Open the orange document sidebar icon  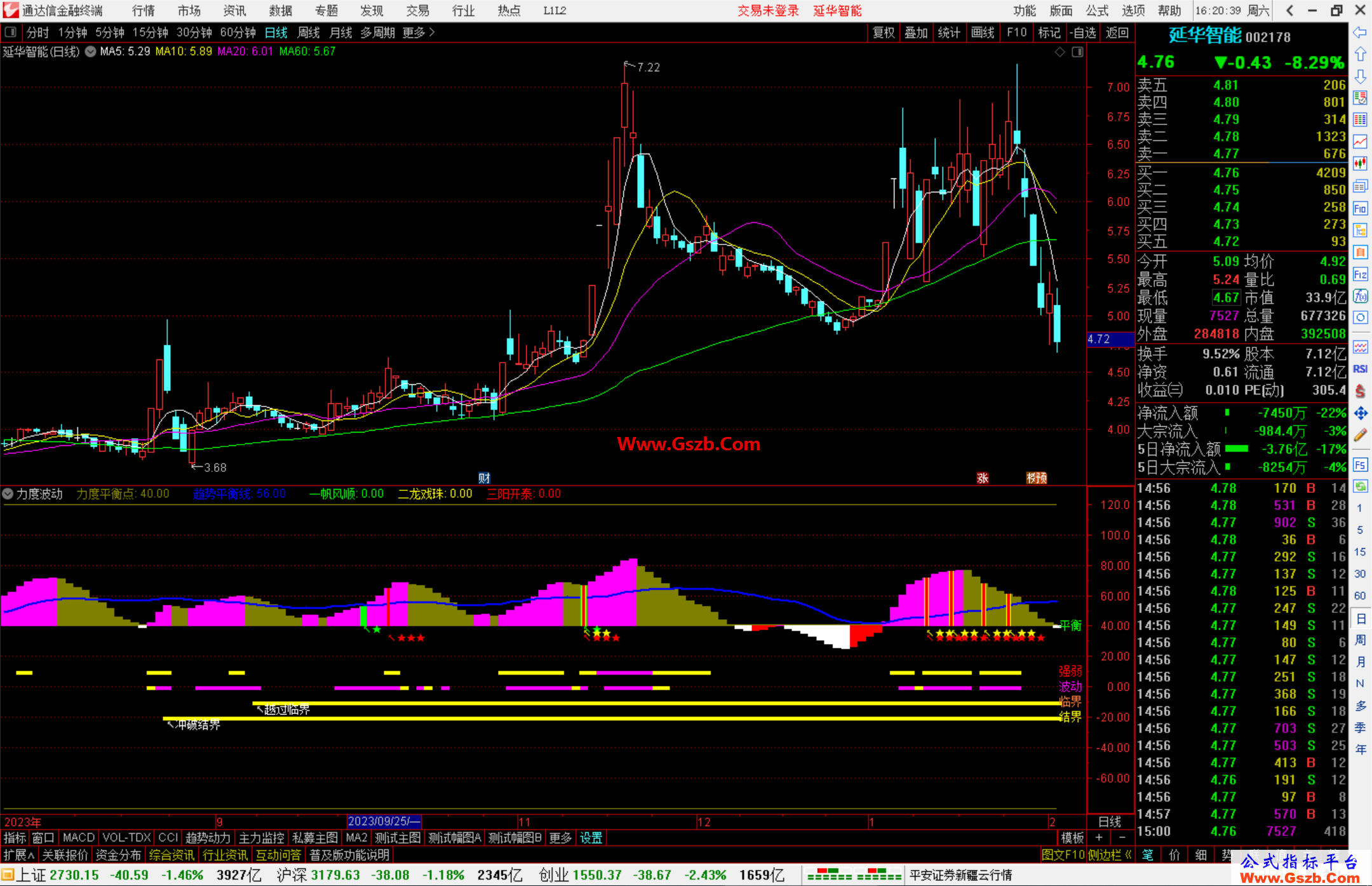1360,252
